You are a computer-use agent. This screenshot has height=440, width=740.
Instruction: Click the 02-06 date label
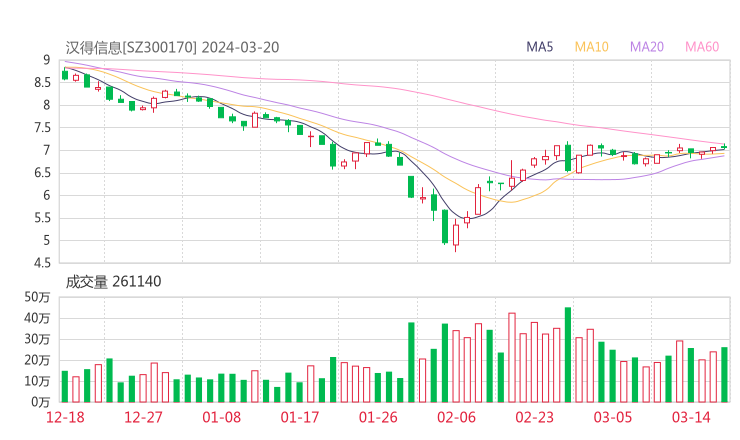(x=456, y=417)
